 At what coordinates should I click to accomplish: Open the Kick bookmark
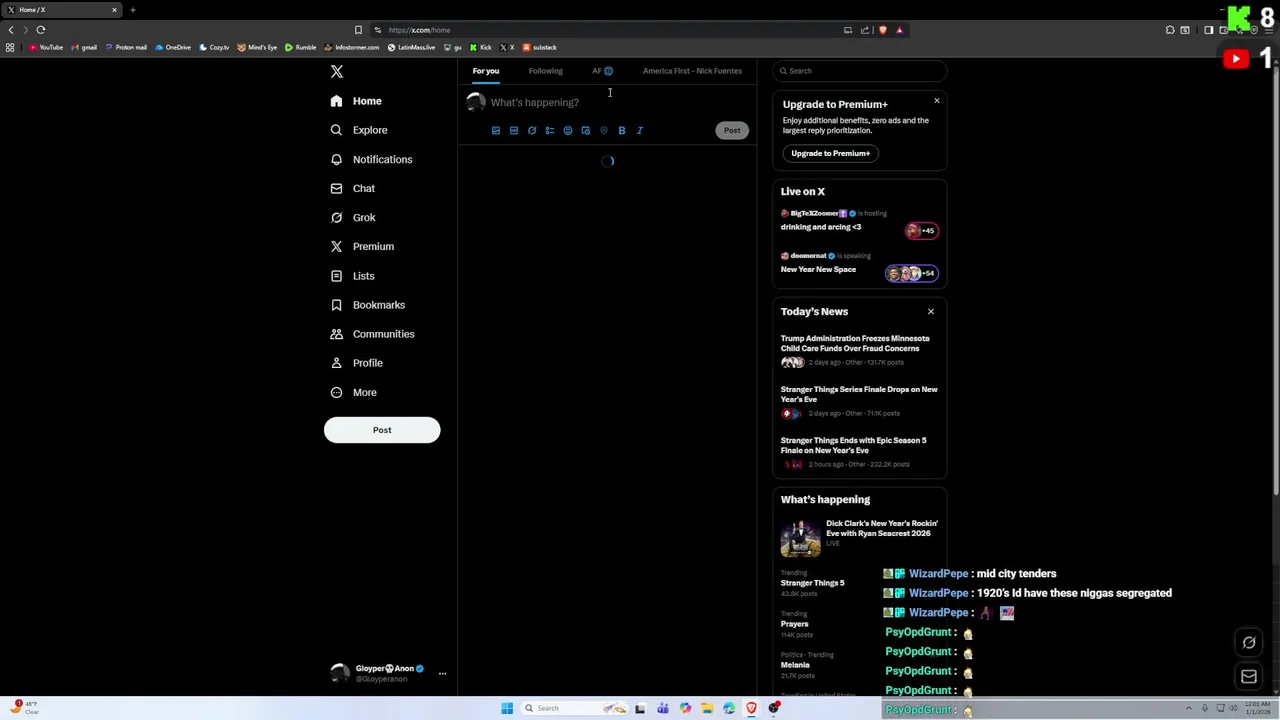[x=481, y=47]
